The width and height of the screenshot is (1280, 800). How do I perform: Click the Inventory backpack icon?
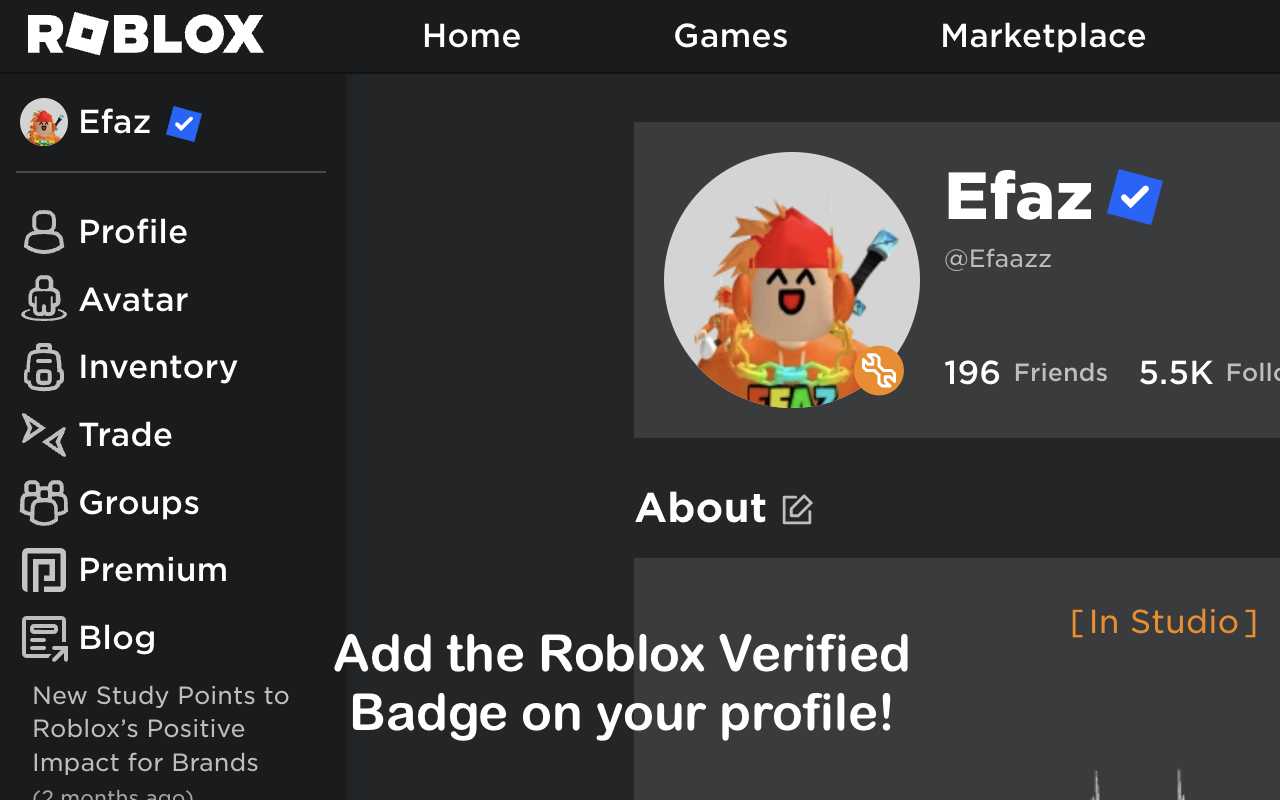click(x=44, y=367)
